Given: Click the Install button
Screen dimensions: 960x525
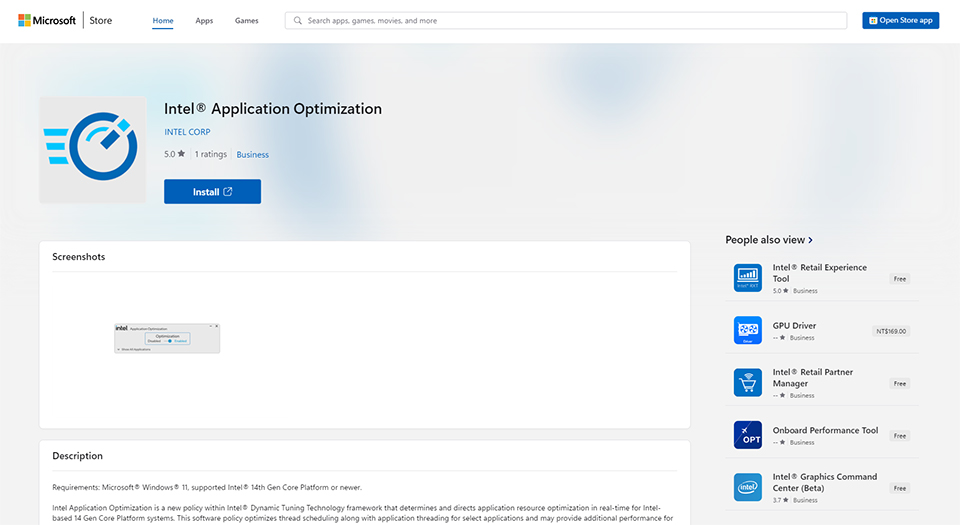Looking at the screenshot, I should click(x=212, y=192).
